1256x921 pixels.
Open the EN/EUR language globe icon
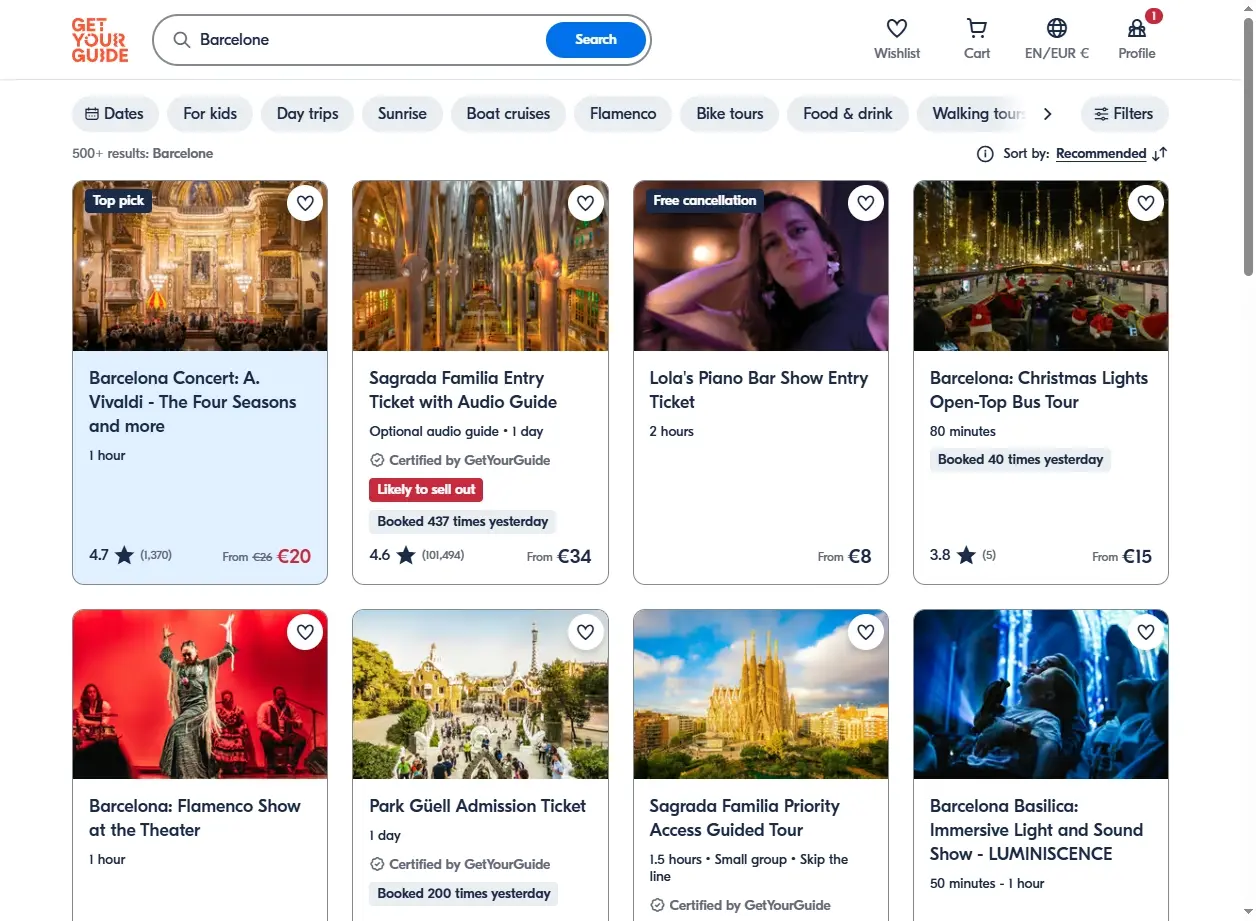click(x=1057, y=29)
